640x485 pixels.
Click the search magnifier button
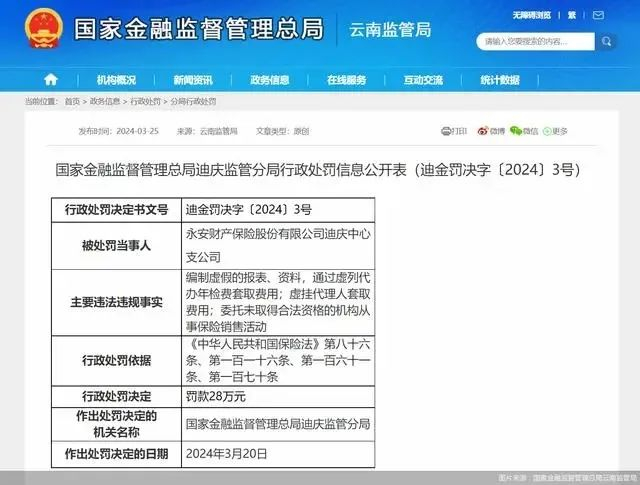[607, 41]
